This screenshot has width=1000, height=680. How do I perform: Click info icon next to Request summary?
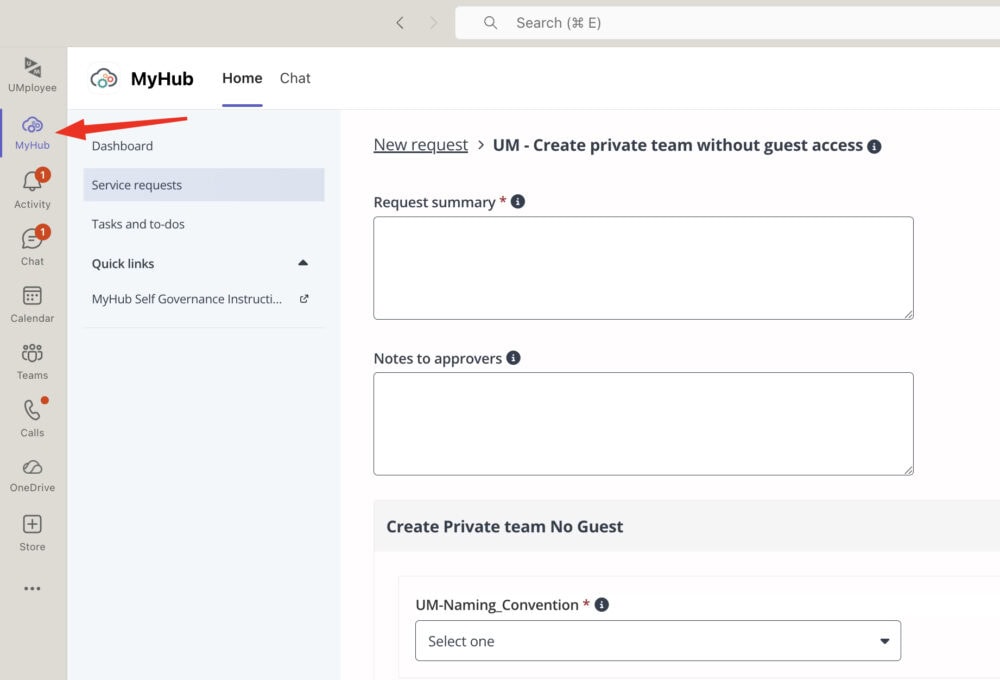(x=518, y=202)
